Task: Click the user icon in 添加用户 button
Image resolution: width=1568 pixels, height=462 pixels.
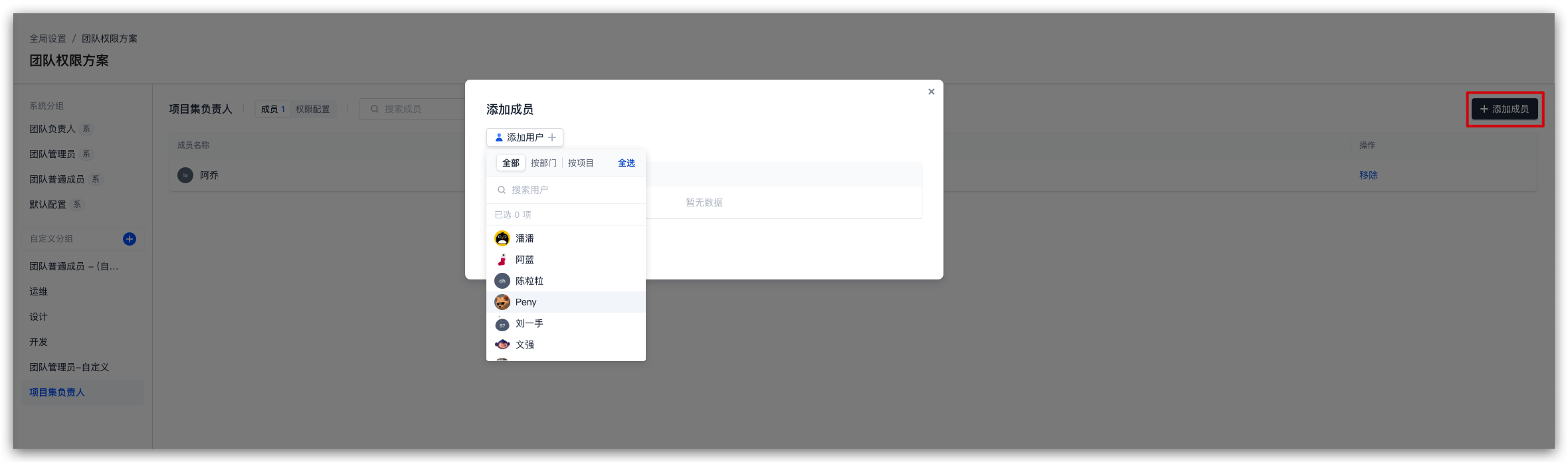Action: [x=499, y=137]
